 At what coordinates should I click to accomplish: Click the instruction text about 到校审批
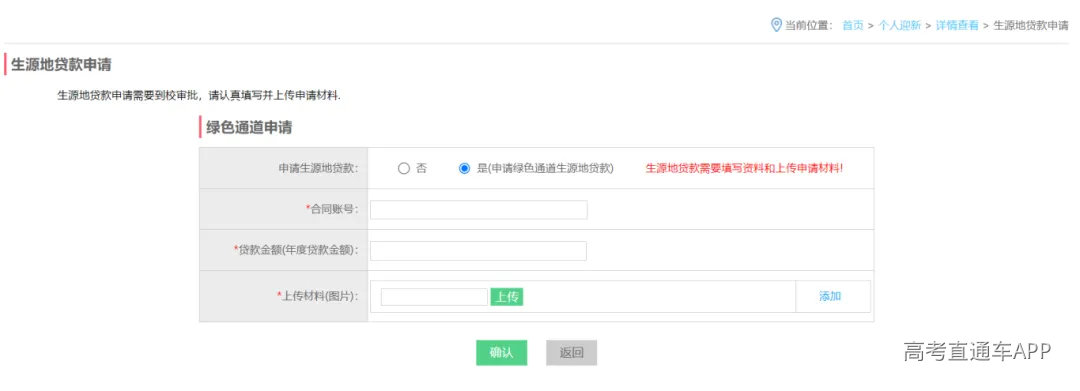click(x=199, y=96)
